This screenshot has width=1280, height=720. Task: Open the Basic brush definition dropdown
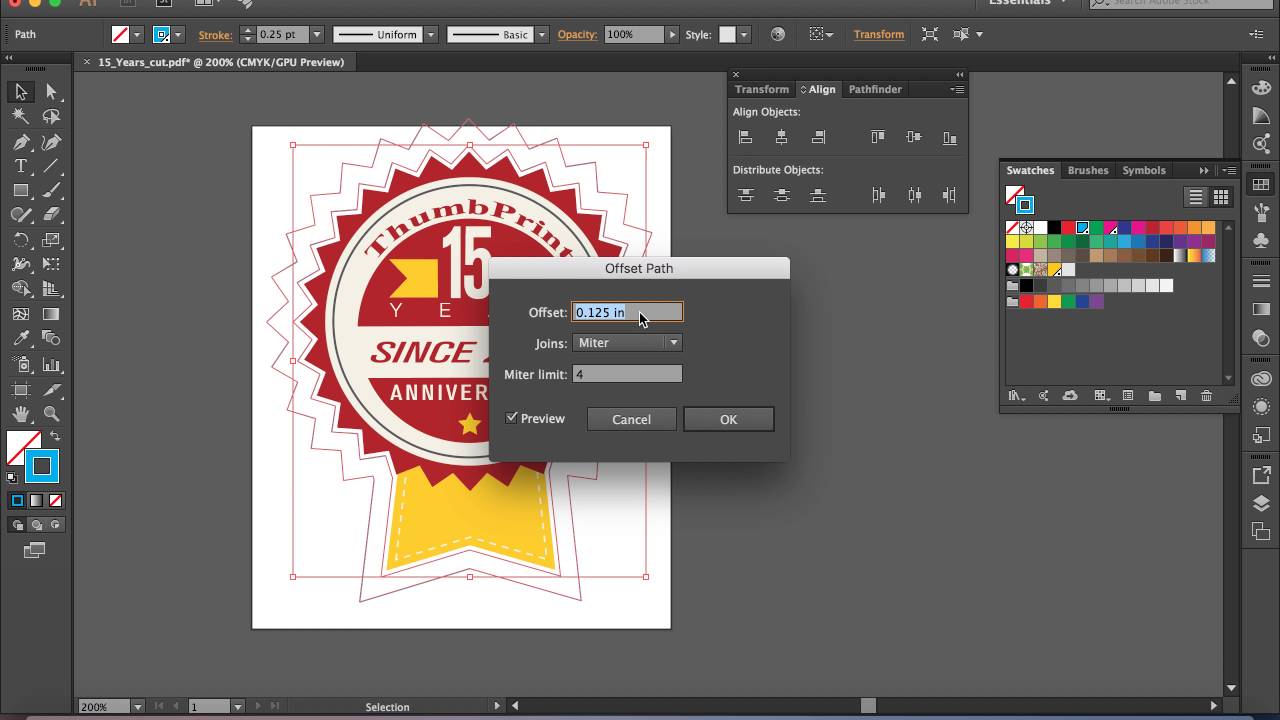(541, 34)
